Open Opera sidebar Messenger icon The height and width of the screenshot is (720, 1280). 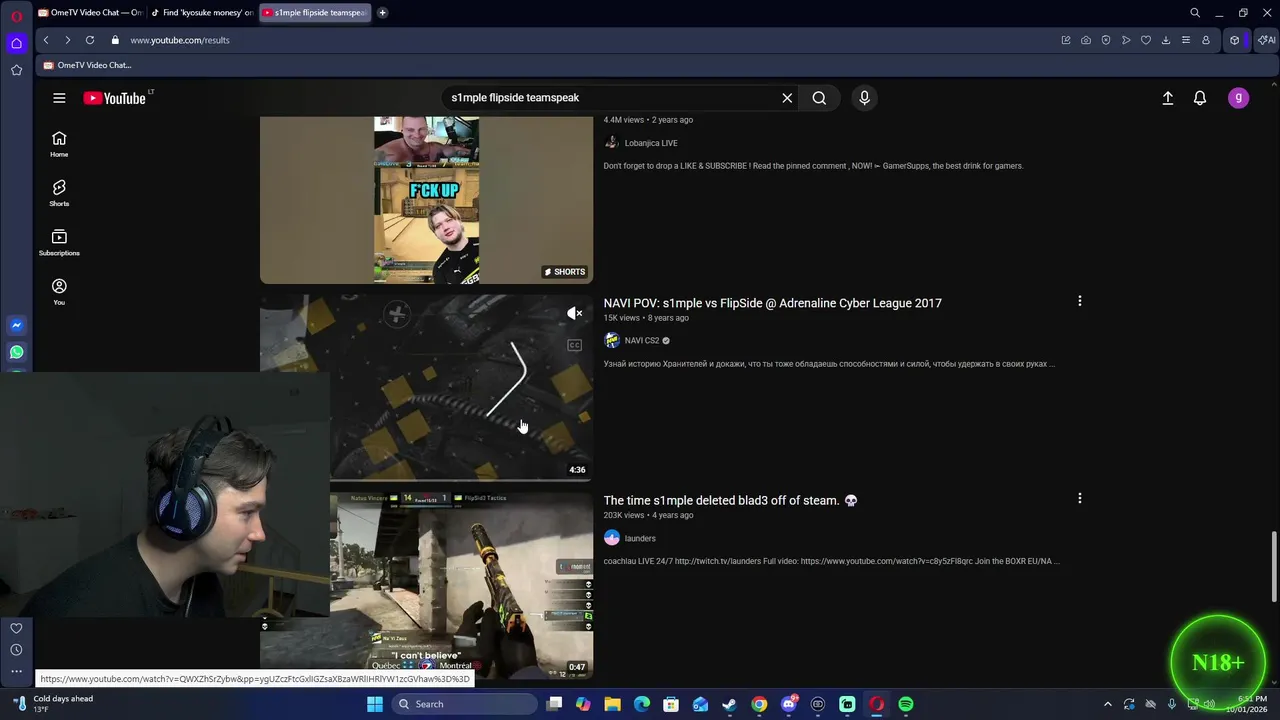(x=16, y=325)
